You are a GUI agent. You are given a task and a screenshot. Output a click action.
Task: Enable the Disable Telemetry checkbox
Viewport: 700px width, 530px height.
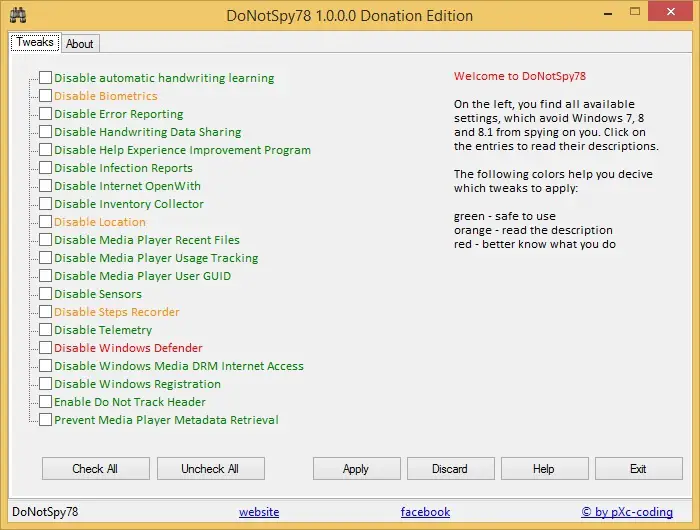point(45,330)
